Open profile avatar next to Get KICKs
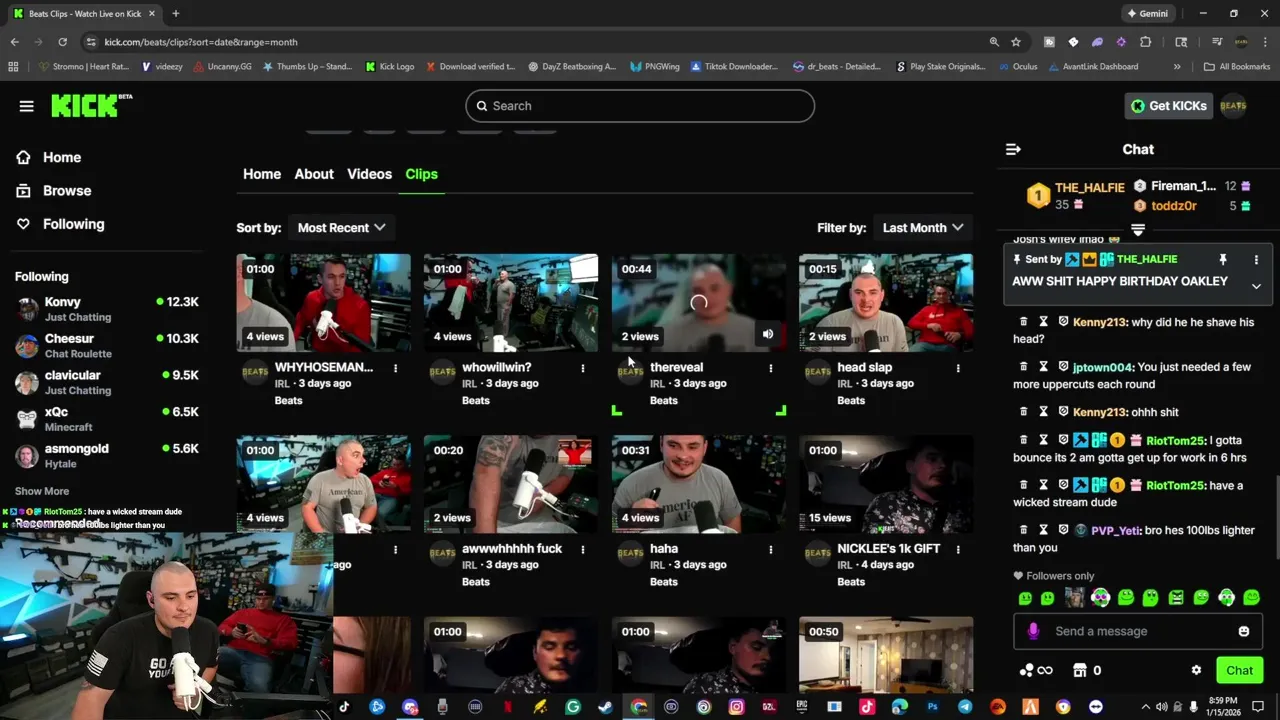1280x720 pixels. pos(1233,106)
